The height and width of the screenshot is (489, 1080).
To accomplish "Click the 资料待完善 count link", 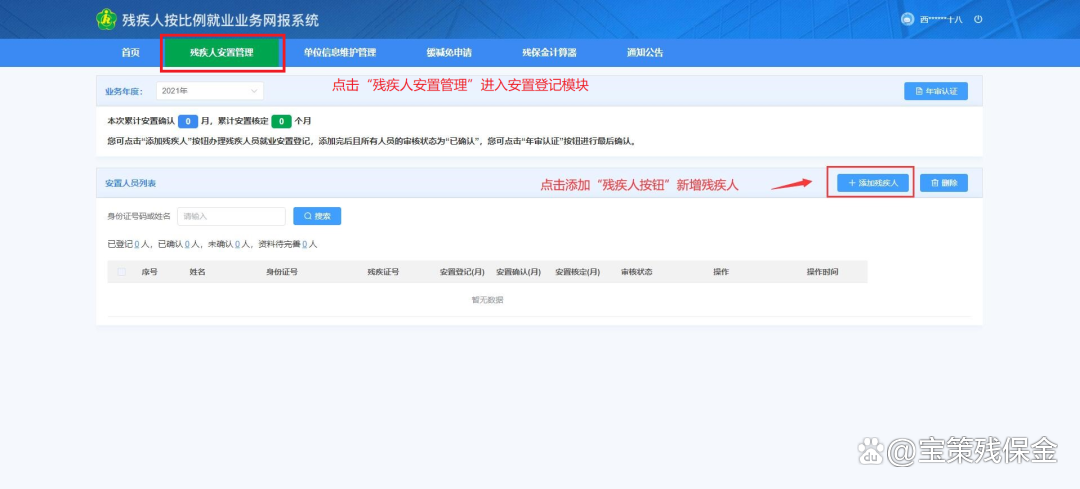I will coord(305,244).
